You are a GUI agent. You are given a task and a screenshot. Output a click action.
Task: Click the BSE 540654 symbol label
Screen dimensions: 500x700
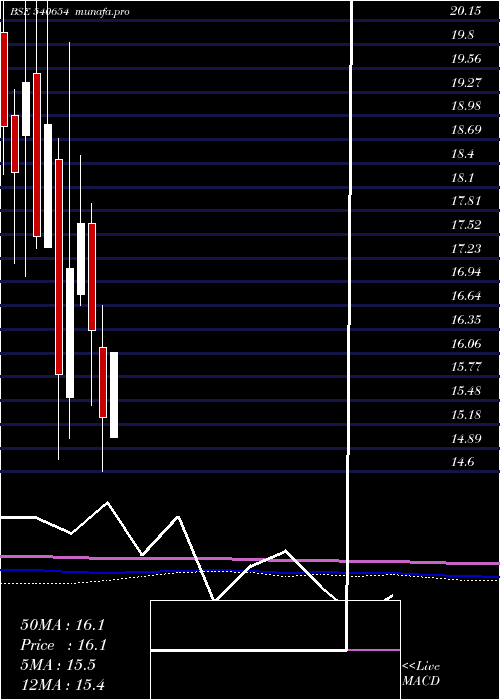[39, 12]
